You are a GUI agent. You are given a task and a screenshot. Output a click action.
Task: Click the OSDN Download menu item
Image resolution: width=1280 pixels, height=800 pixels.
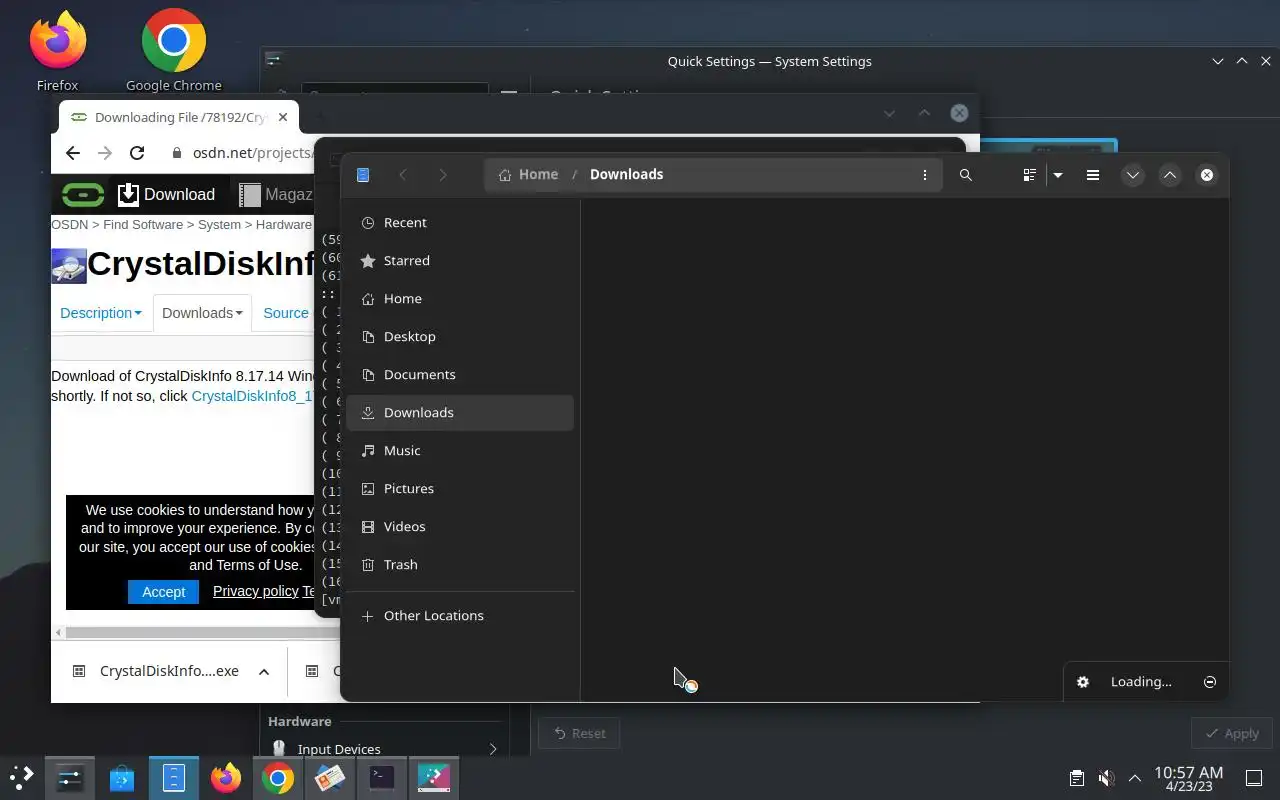click(x=166, y=195)
